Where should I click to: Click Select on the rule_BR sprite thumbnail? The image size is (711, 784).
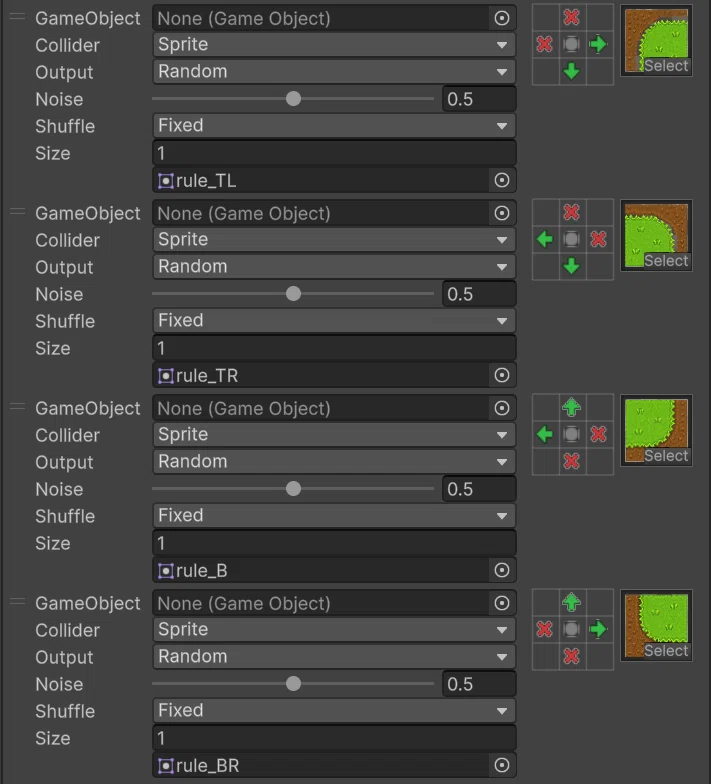[666, 650]
